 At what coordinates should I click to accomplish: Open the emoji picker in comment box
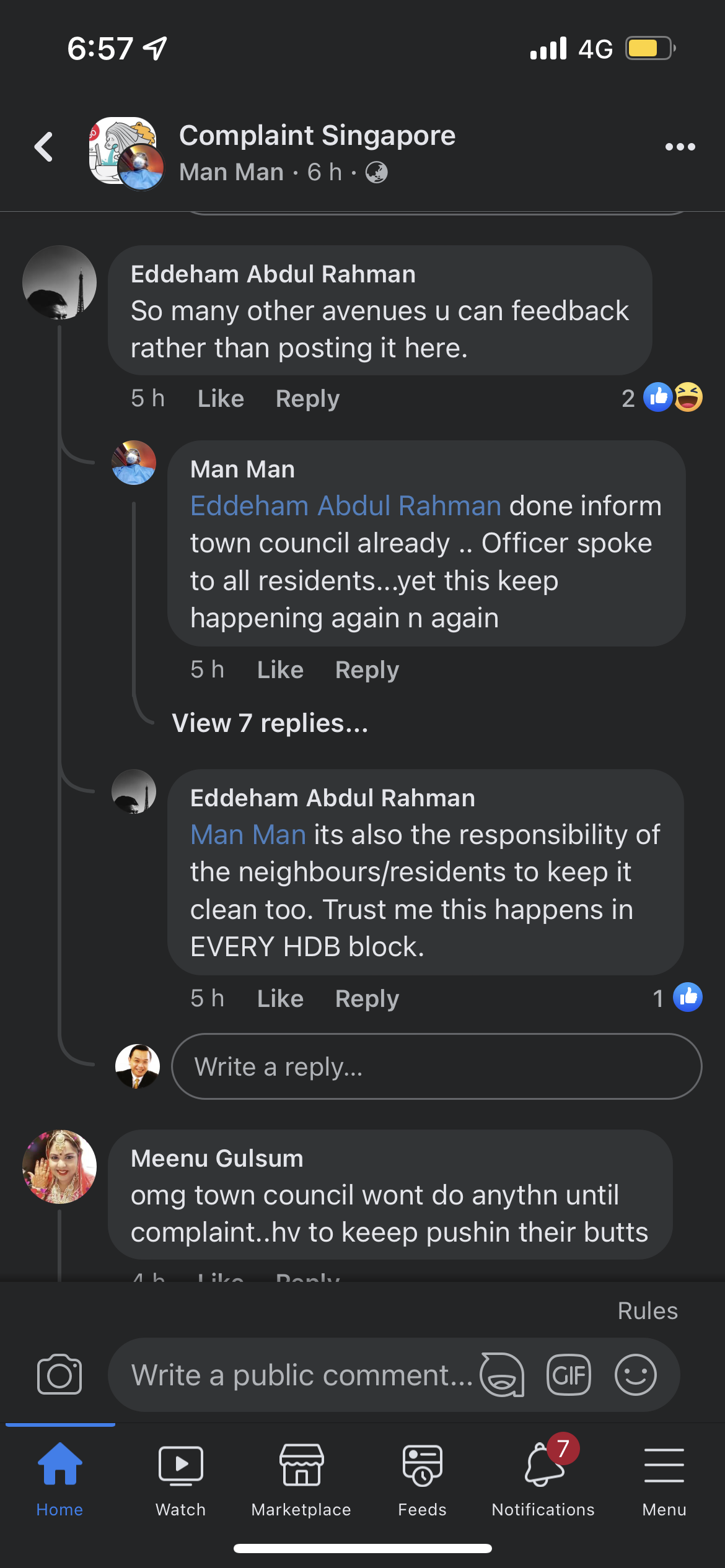[x=635, y=1375]
